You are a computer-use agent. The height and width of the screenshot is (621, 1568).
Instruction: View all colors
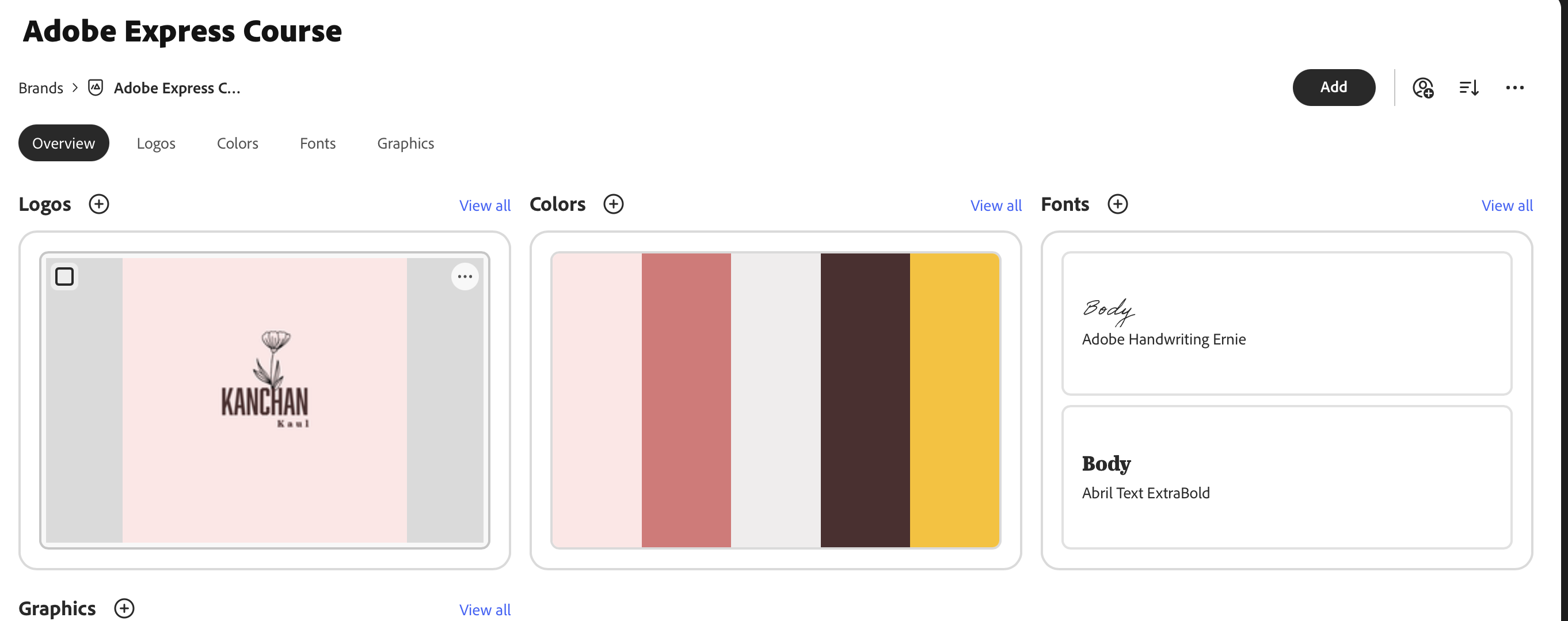click(x=996, y=206)
